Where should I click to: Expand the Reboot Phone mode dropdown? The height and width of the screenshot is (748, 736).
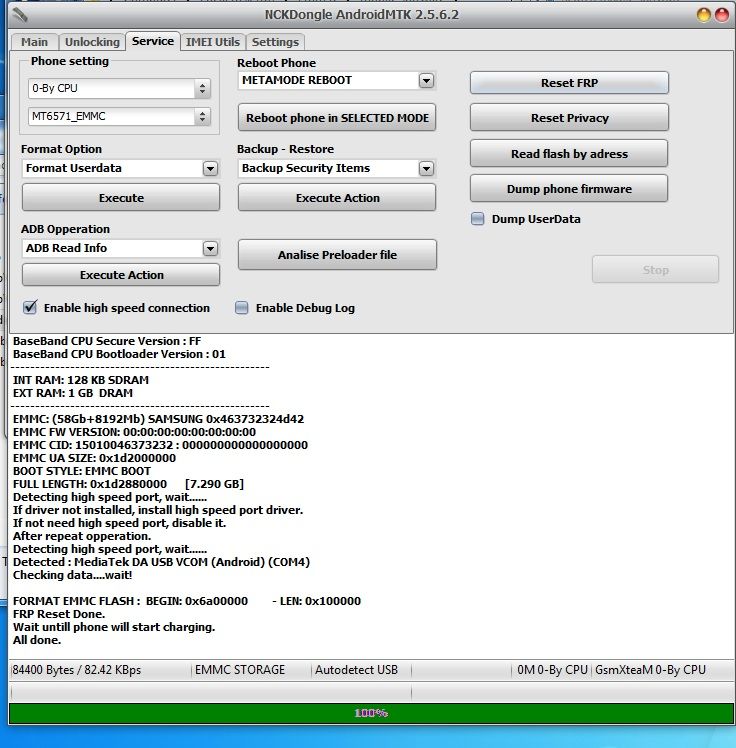click(426, 80)
